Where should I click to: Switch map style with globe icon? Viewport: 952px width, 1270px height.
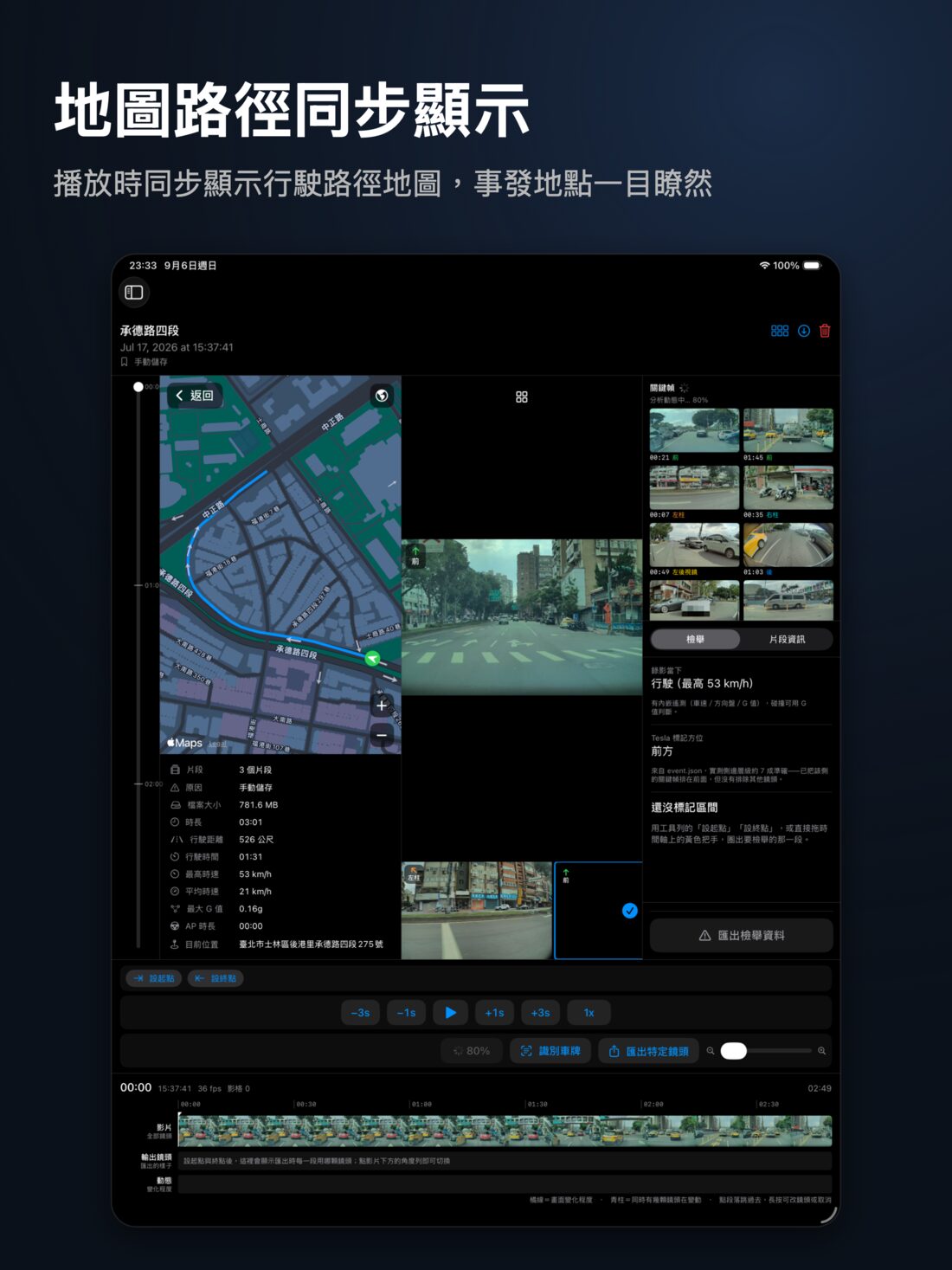pyautogui.click(x=382, y=396)
